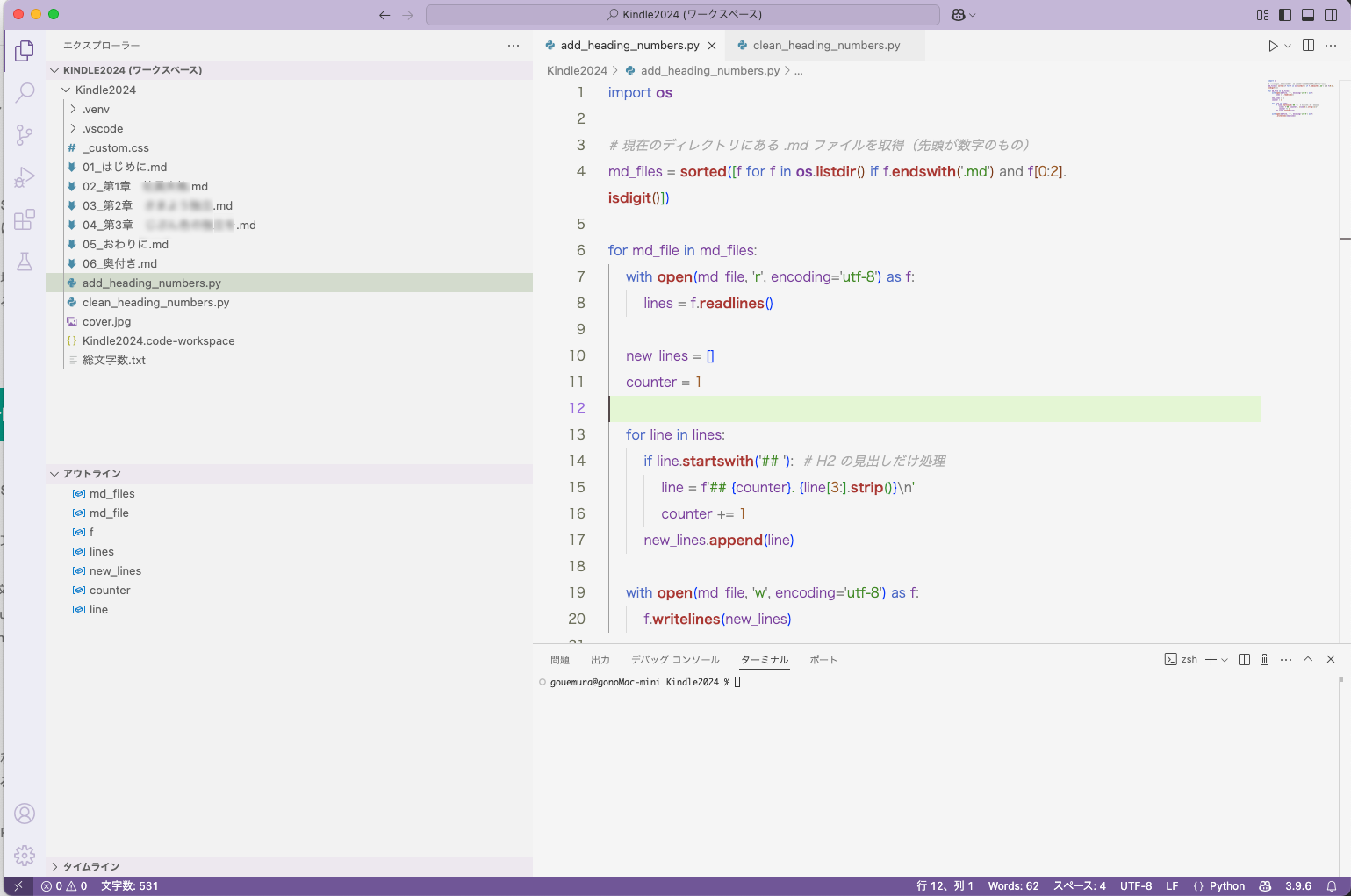The height and width of the screenshot is (896, 1351).
Task: Add a new terminal with plus icon
Action: pyautogui.click(x=1211, y=659)
